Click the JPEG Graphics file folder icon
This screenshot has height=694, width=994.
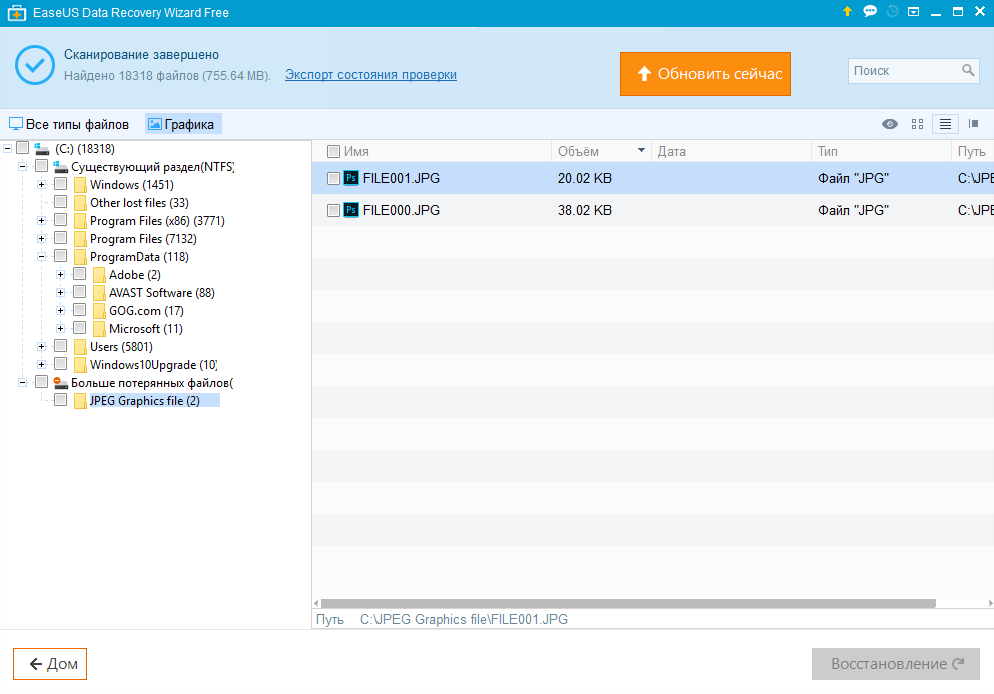(x=80, y=401)
